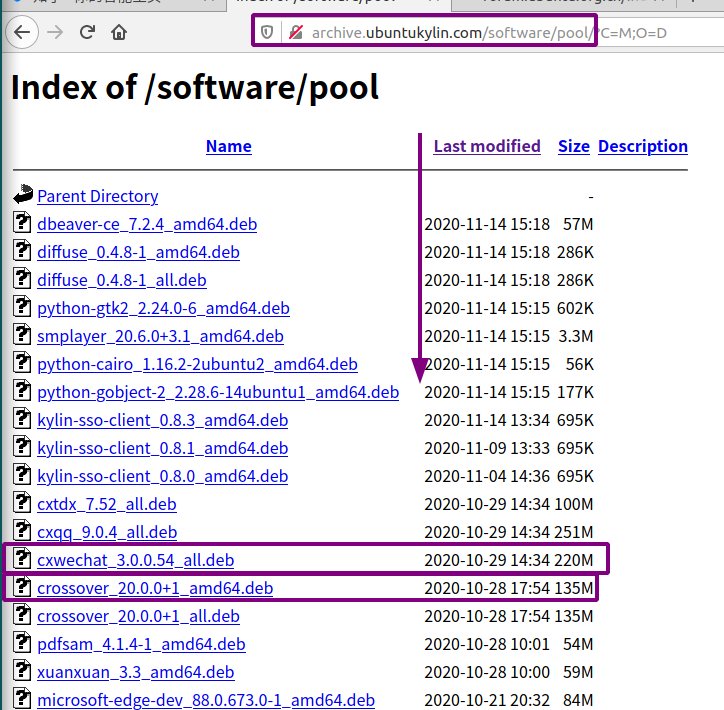Click the file icon beside cxwechat_3.0.0.54_all.deb
Screen dimensions: 724x710
click(x=22, y=559)
